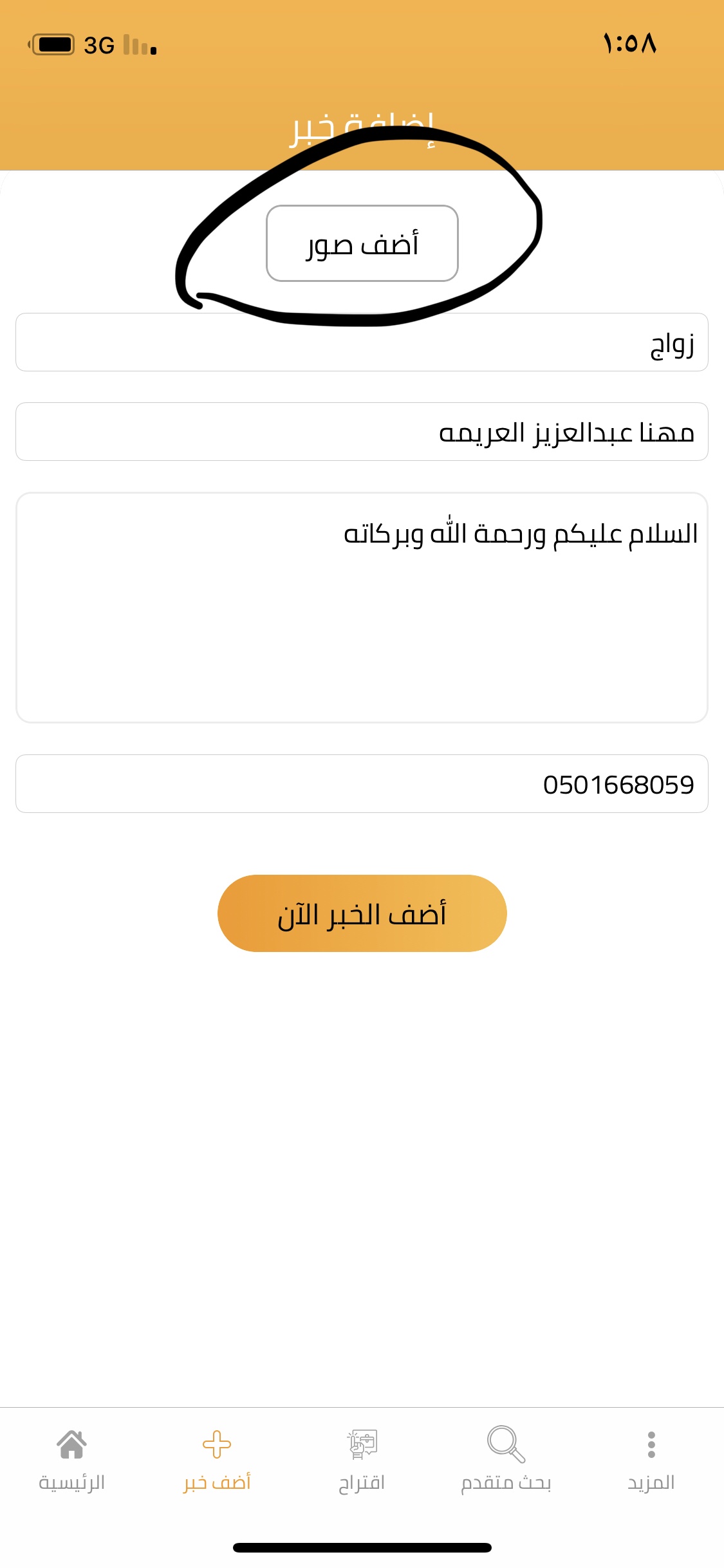Screen dimensions: 724x1568
Task: Edit the phone number field 0501668059
Action: tap(362, 784)
